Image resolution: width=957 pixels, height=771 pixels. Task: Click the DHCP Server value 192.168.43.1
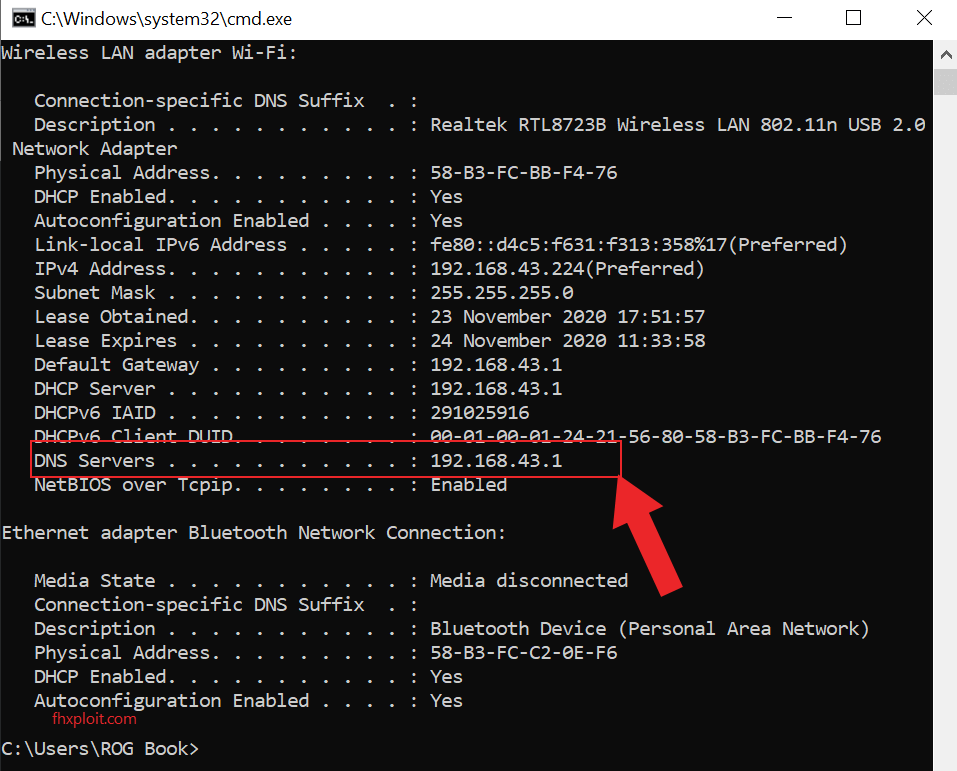(x=496, y=389)
